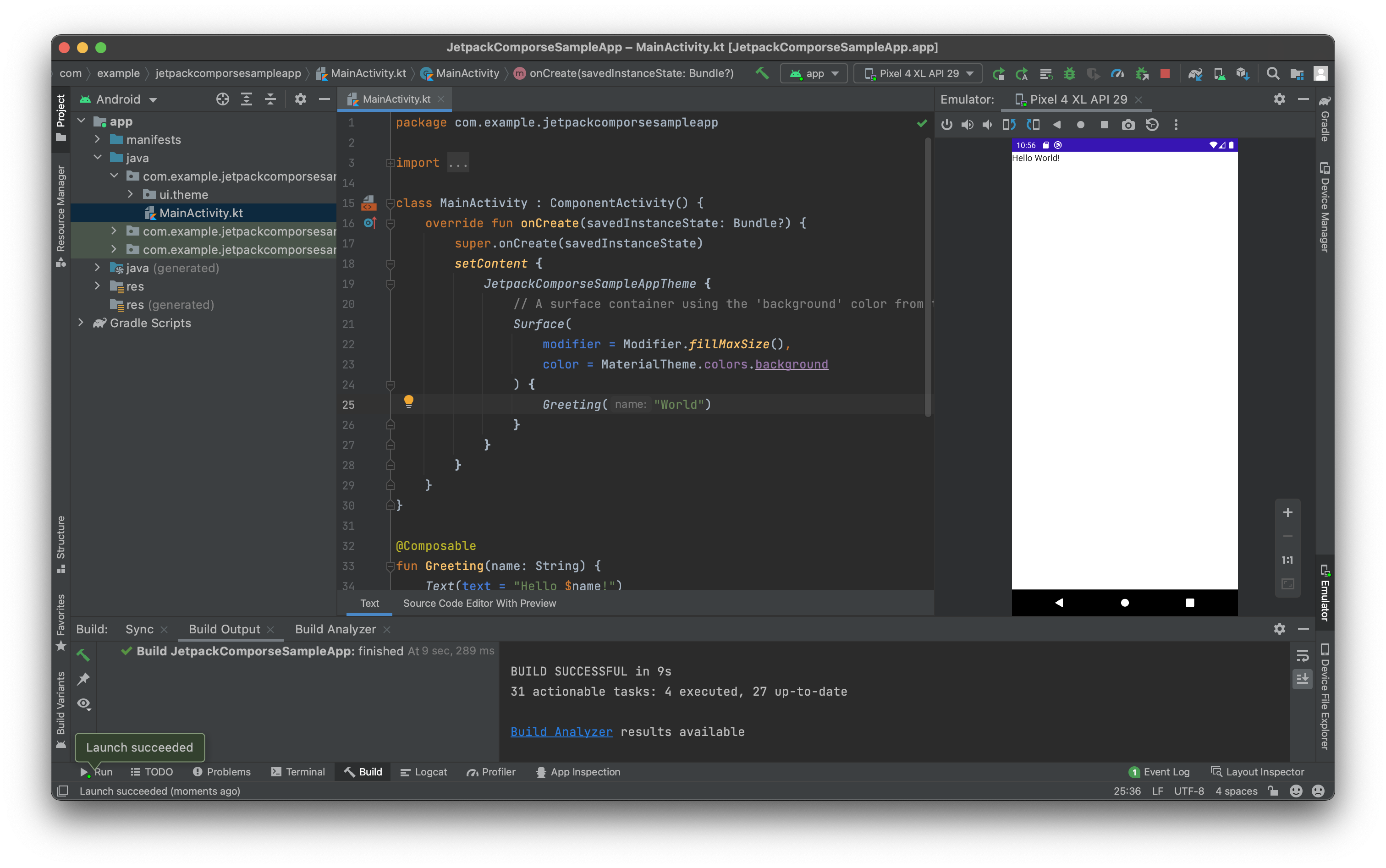Viewport: 1386px width, 868px height.
Task: Switch to the Build Analyzer tab
Action: pyautogui.click(x=335, y=629)
